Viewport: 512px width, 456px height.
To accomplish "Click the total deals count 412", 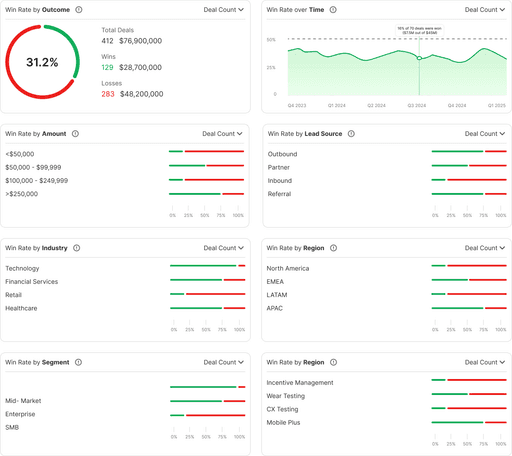I will [x=107, y=41].
